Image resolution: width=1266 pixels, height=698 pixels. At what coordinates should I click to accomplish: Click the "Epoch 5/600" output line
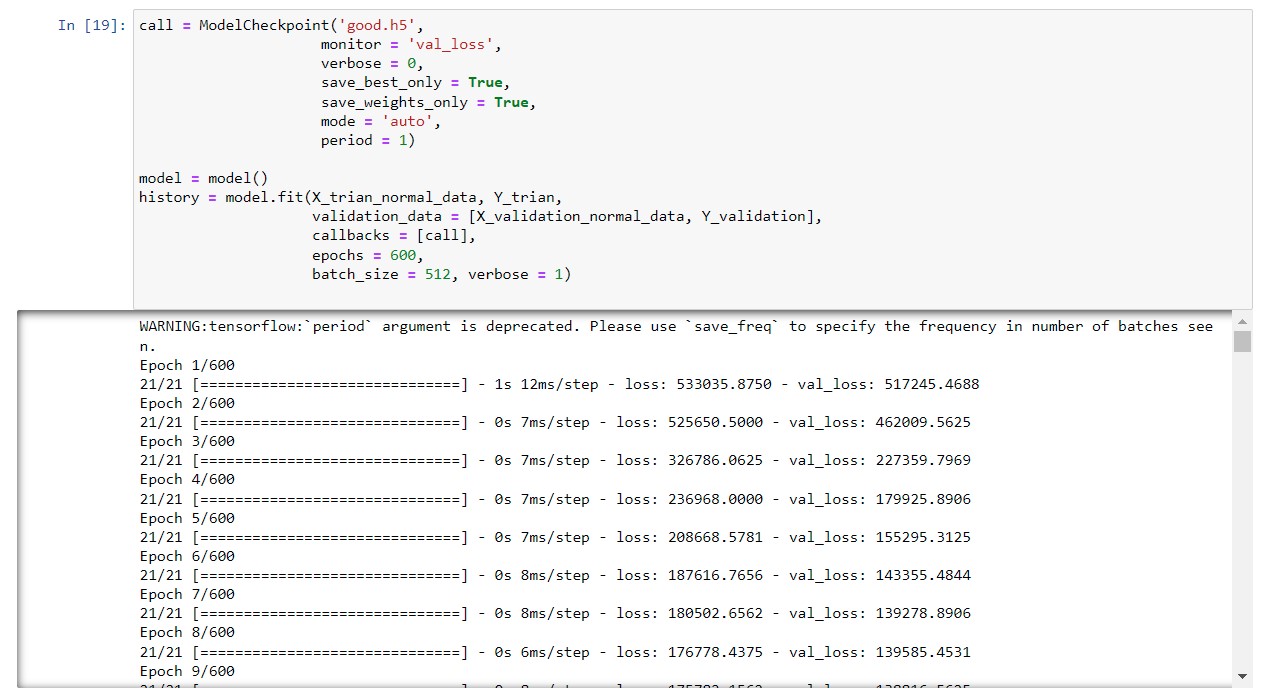[x=187, y=518]
